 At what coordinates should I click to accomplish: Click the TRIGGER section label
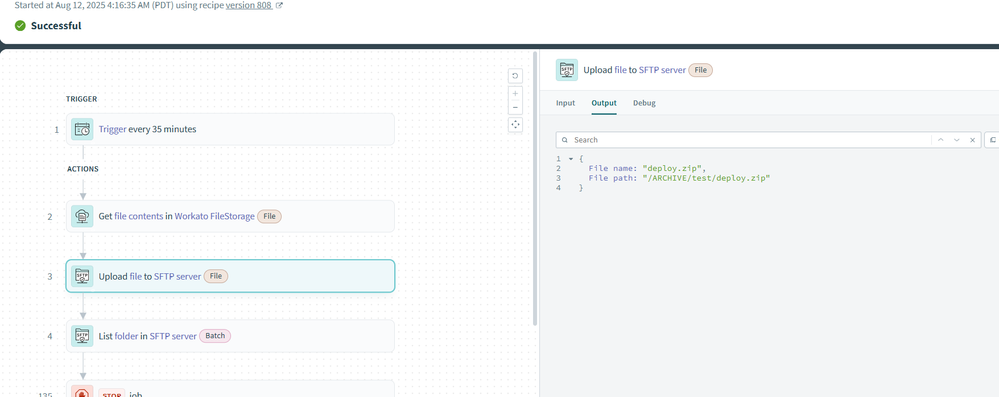[x=82, y=99]
